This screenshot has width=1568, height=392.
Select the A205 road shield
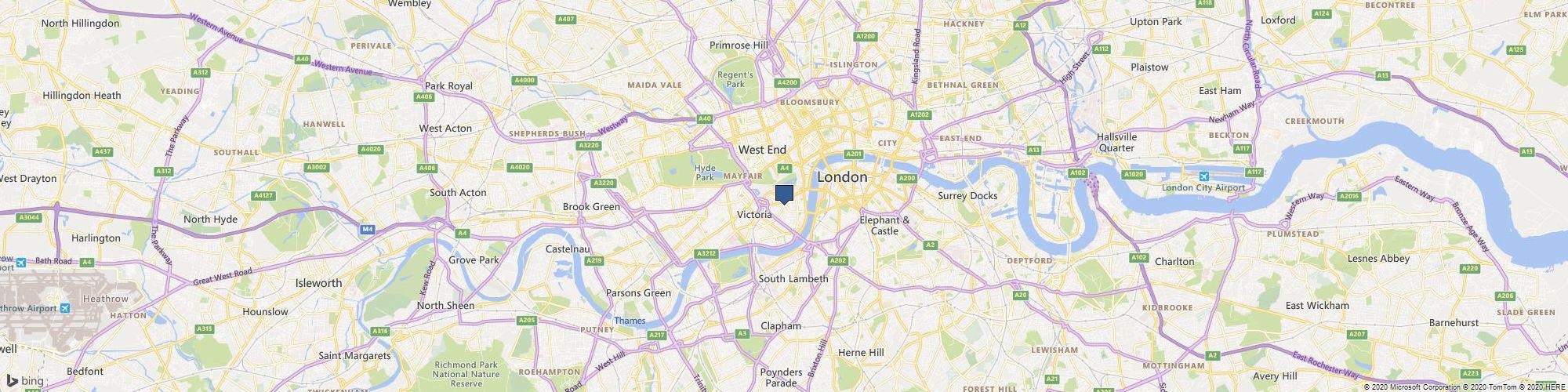point(527,320)
